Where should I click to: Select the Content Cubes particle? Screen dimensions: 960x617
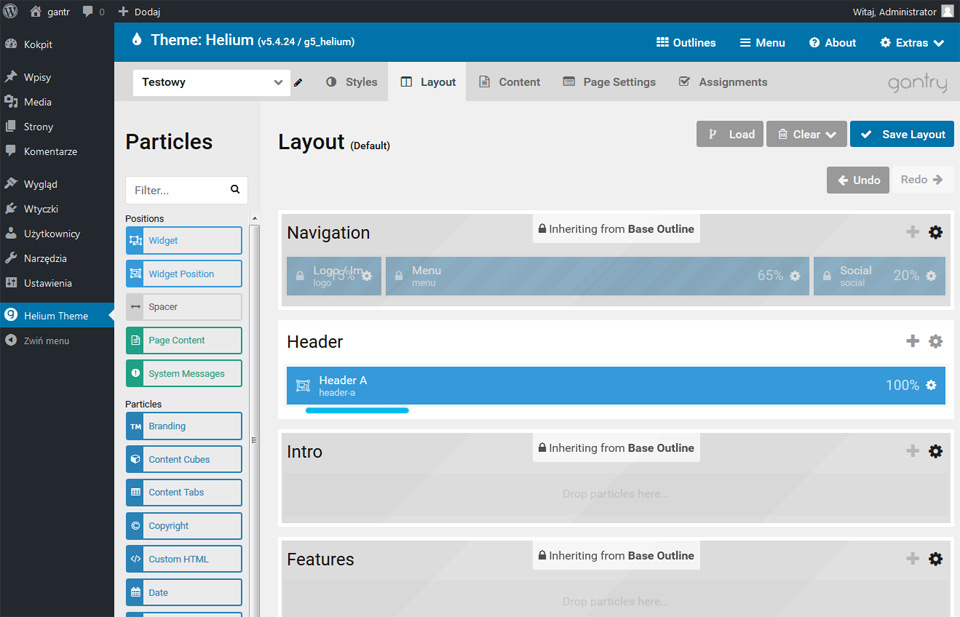click(184, 459)
